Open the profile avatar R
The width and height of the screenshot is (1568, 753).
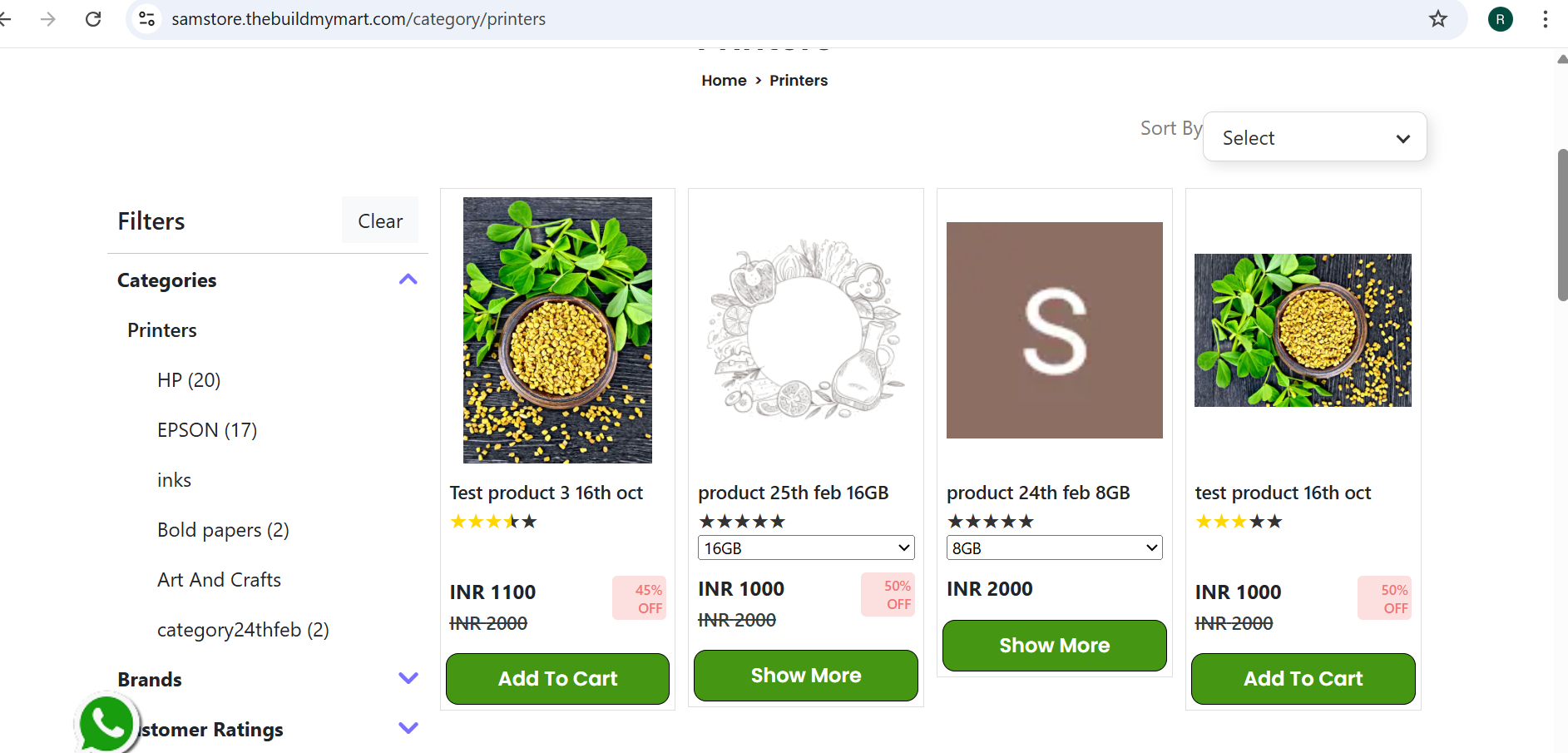click(1500, 19)
